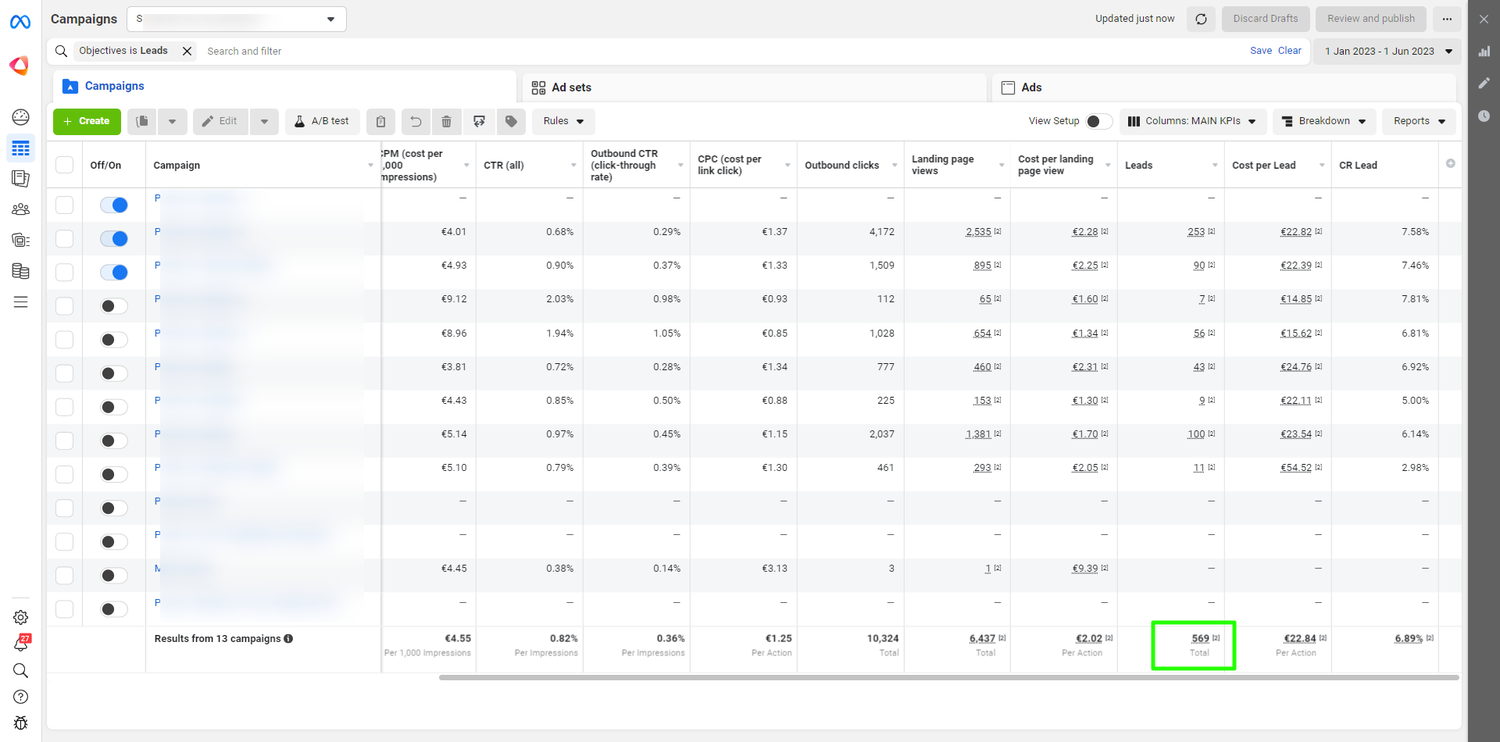Click the clipboard icon after A/B test
Viewport: 1500px width, 742px height.
380,121
